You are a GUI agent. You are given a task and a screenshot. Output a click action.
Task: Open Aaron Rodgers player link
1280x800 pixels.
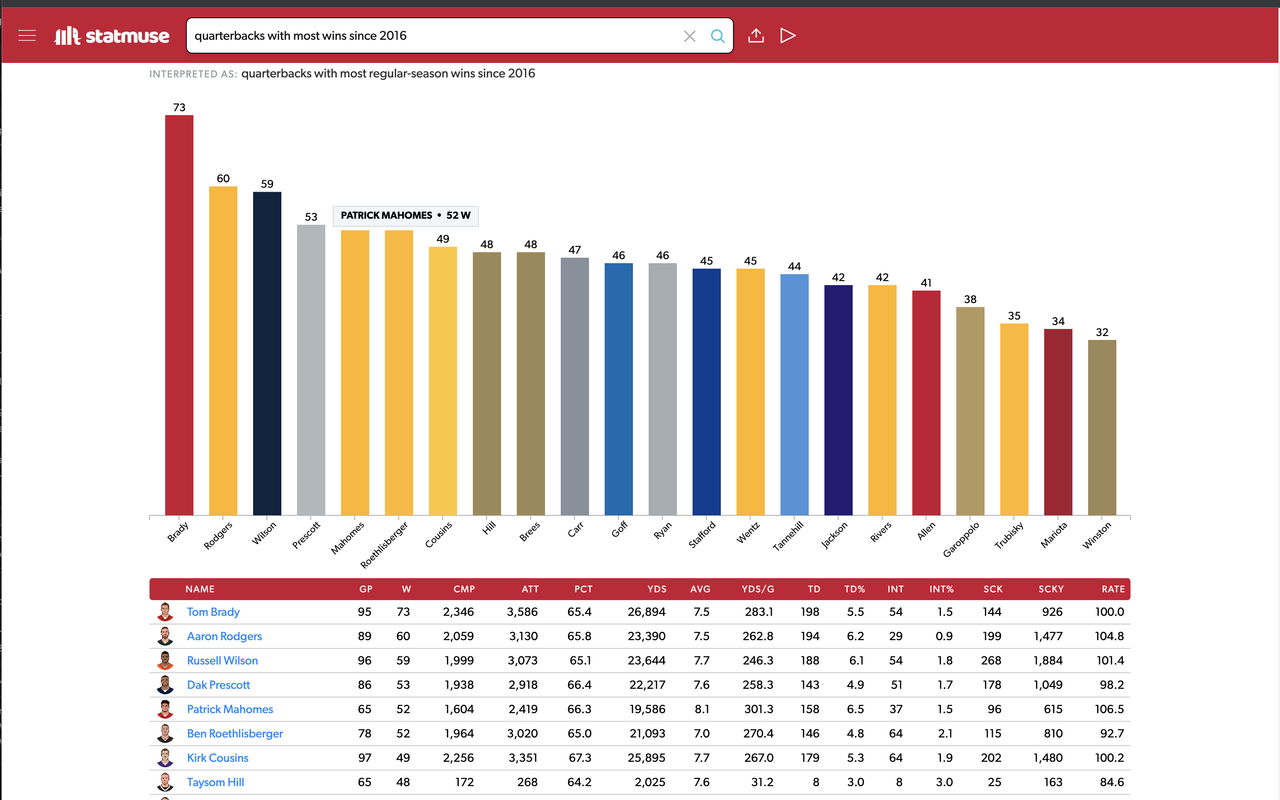tap(224, 636)
